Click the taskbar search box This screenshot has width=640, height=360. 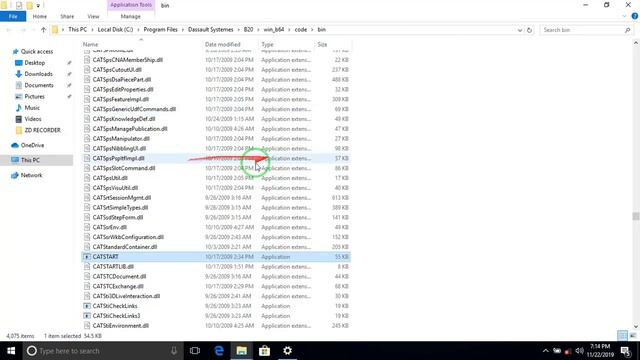tap(102, 351)
